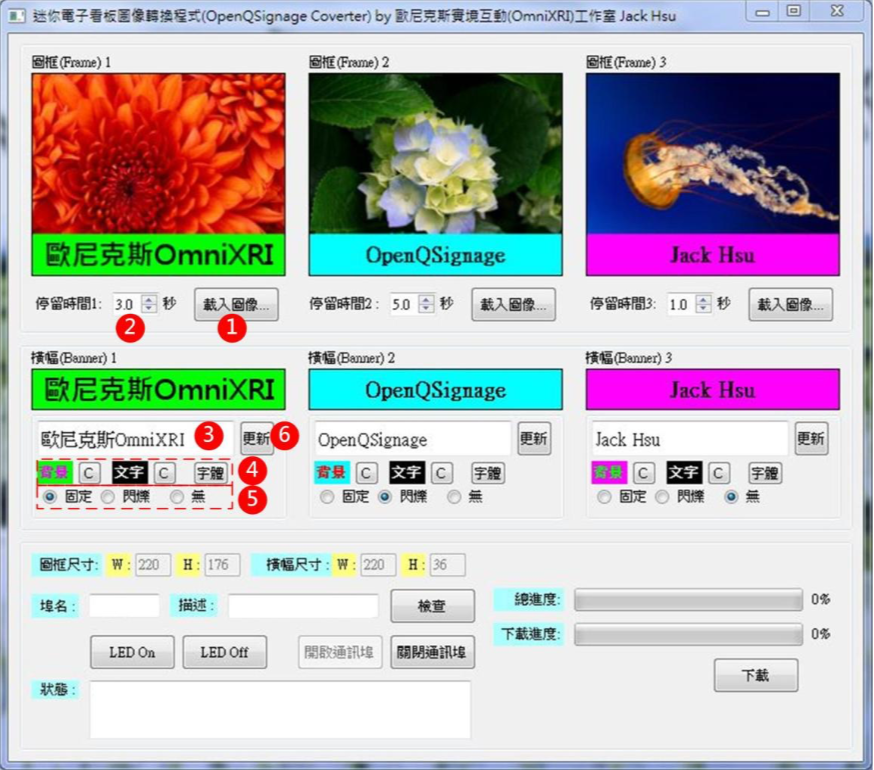Click Banner 2 black text color swatch

point(406,473)
